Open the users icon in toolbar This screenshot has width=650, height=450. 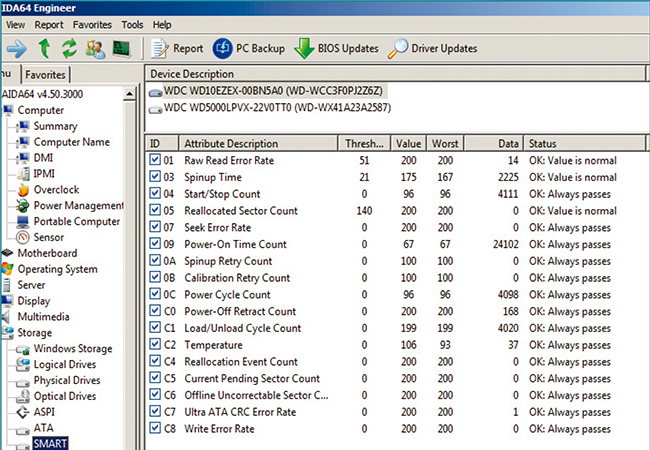click(x=95, y=49)
